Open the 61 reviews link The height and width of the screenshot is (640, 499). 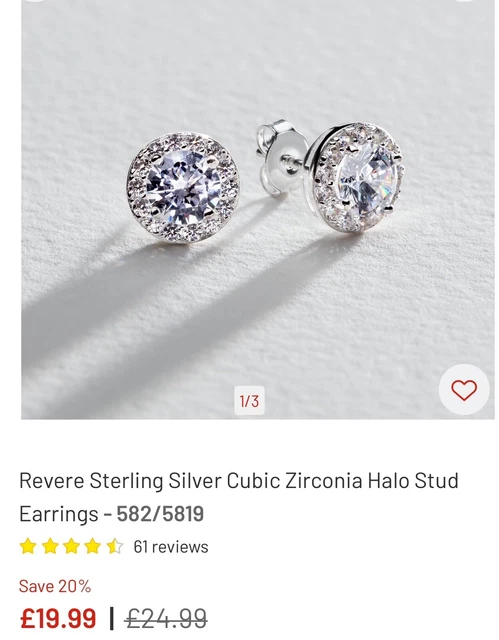pyautogui.click(x=171, y=547)
